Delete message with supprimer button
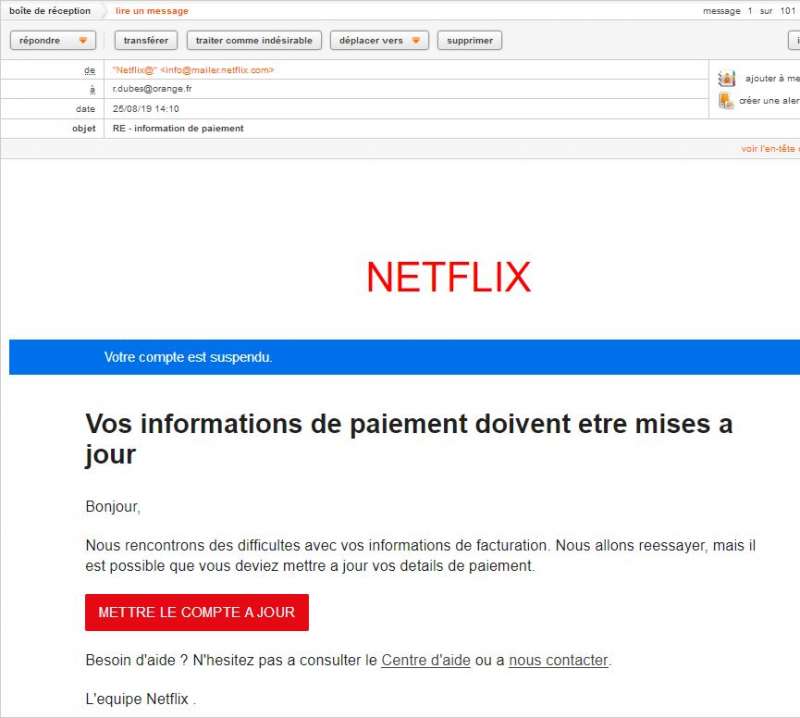800x718 pixels. 469,40
